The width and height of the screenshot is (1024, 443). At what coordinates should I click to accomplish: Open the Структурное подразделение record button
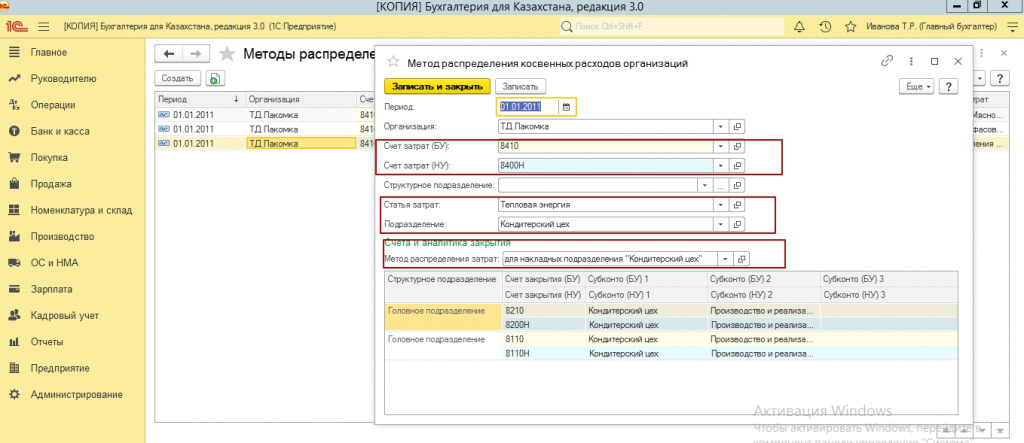click(737, 186)
